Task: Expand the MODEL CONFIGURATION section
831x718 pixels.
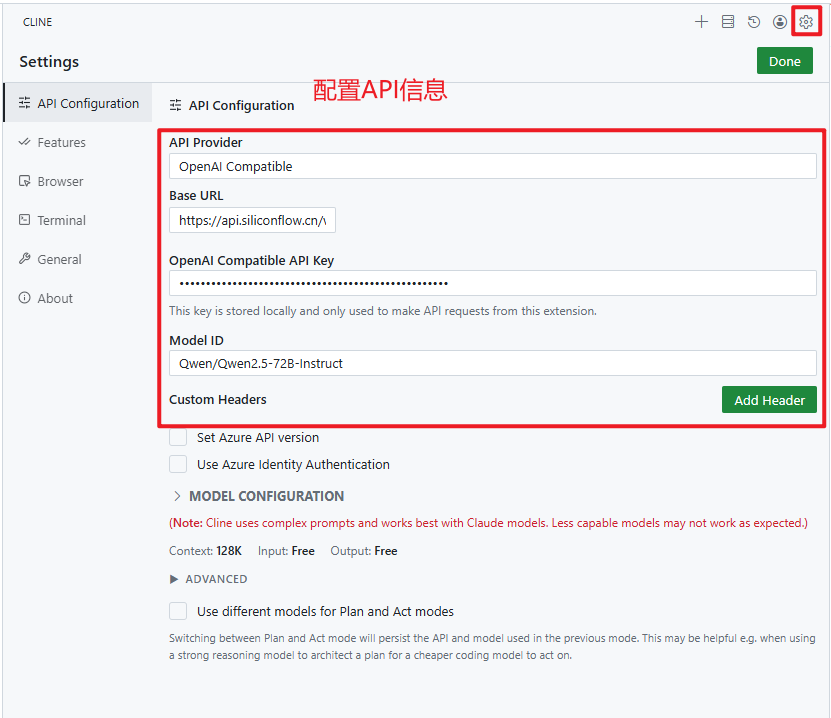Action: tap(259, 496)
